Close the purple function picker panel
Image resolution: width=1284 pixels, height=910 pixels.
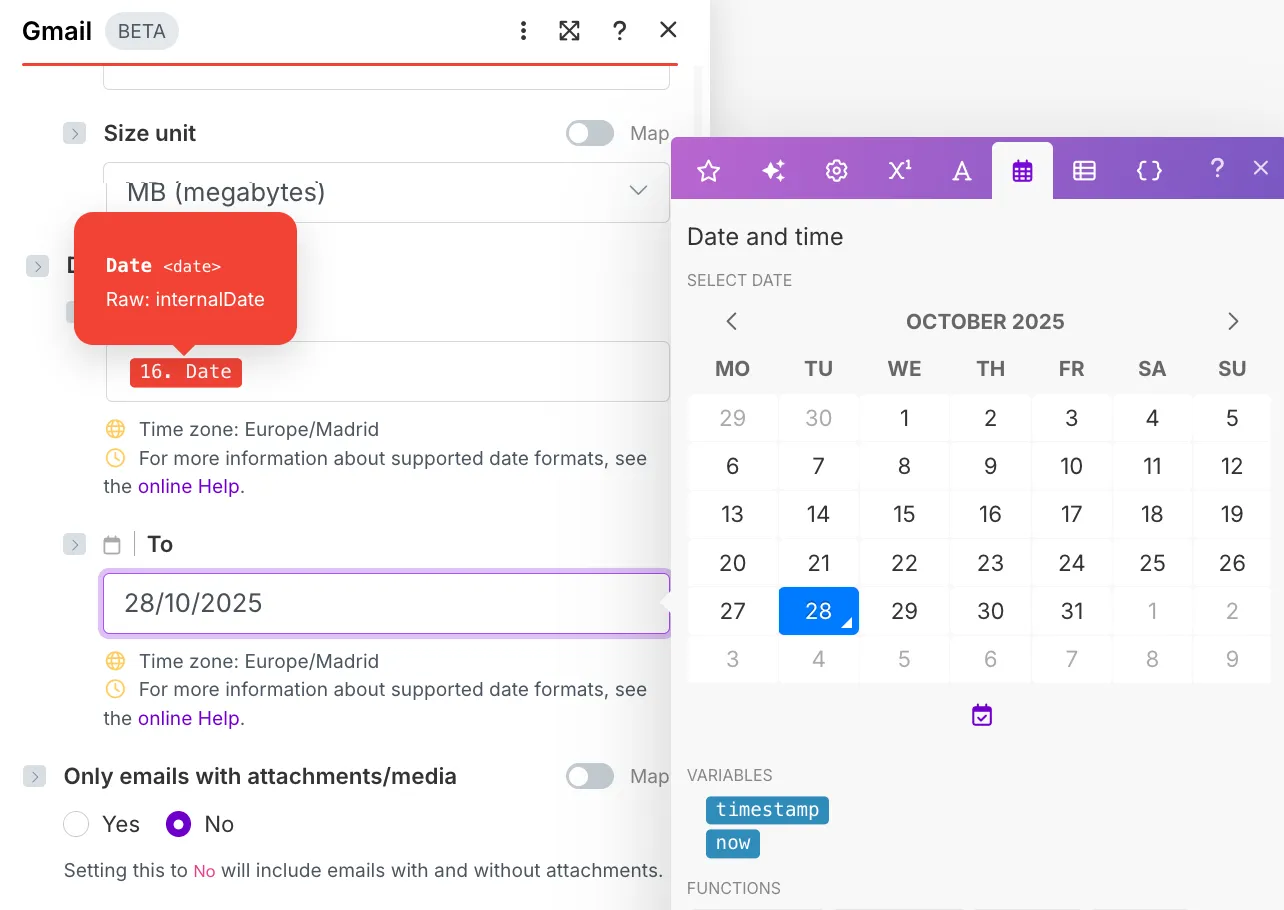point(1261,168)
